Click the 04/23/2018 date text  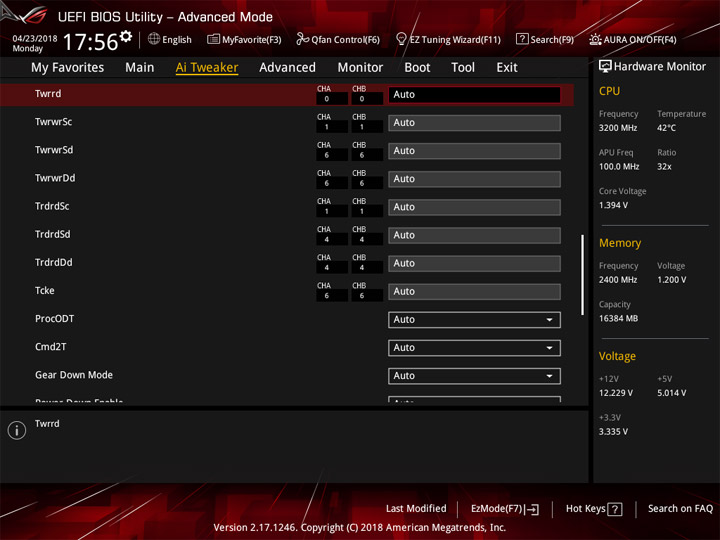35,39
